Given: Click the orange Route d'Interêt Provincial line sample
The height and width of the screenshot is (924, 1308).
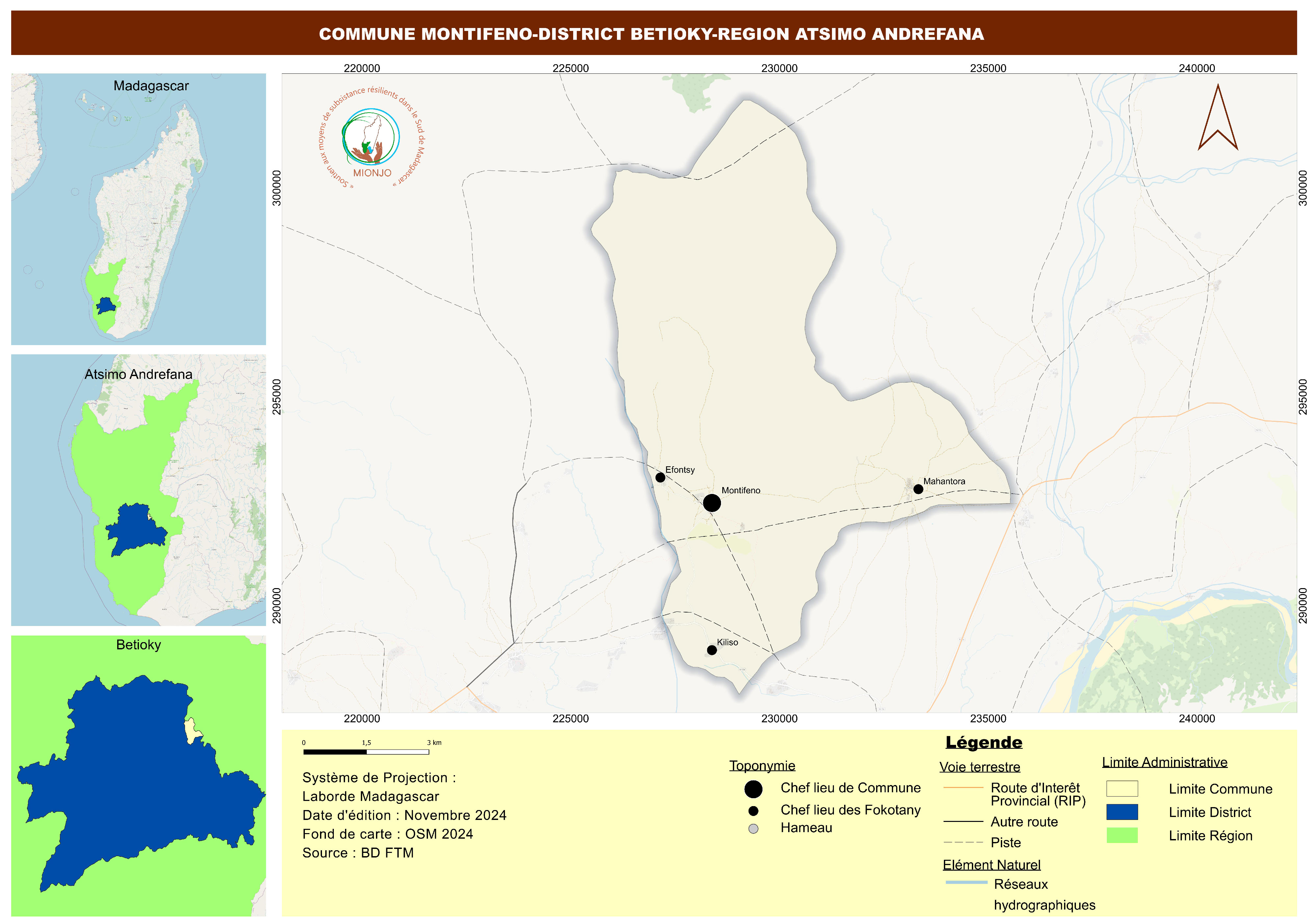Looking at the screenshot, I should 963,788.
